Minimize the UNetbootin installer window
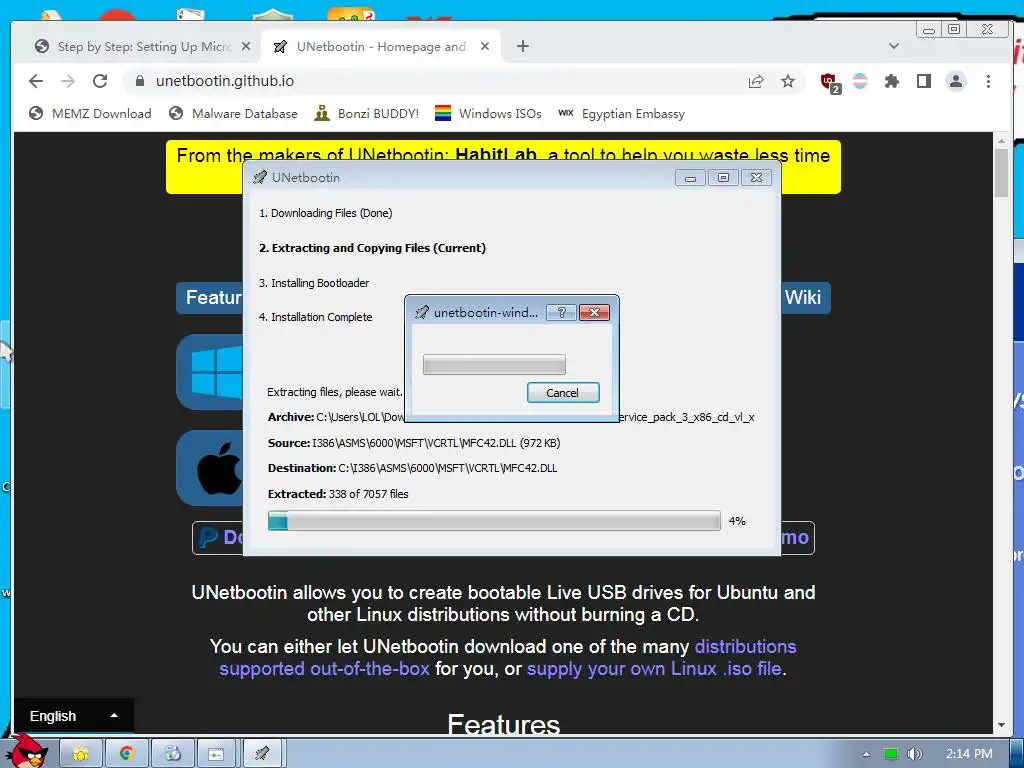 click(x=690, y=178)
